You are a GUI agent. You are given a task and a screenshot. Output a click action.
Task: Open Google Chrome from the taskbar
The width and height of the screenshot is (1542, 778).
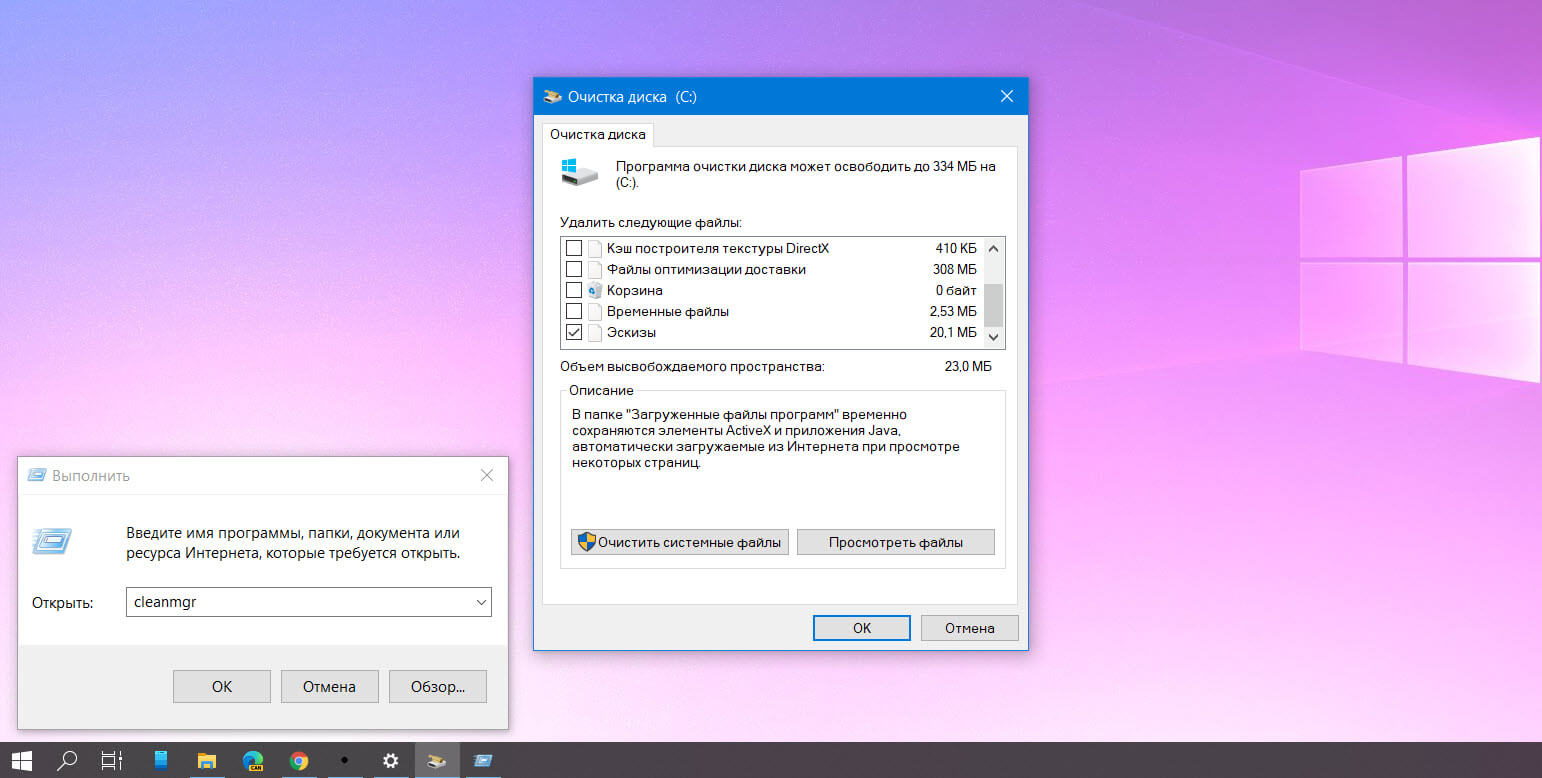(x=299, y=760)
